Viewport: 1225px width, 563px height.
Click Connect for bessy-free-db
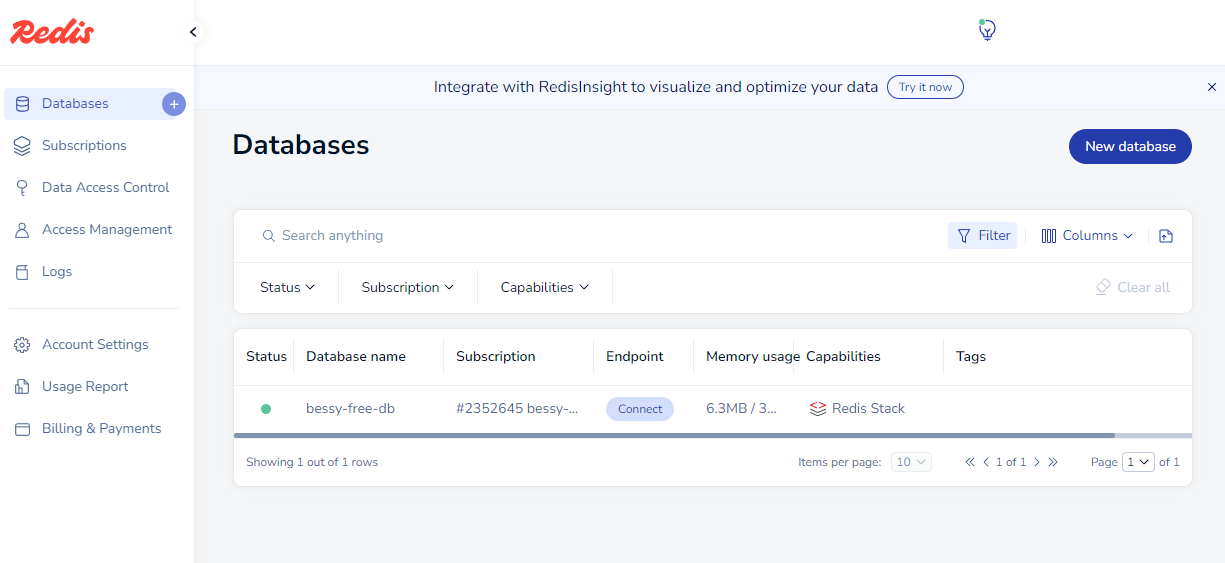(640, 409)
